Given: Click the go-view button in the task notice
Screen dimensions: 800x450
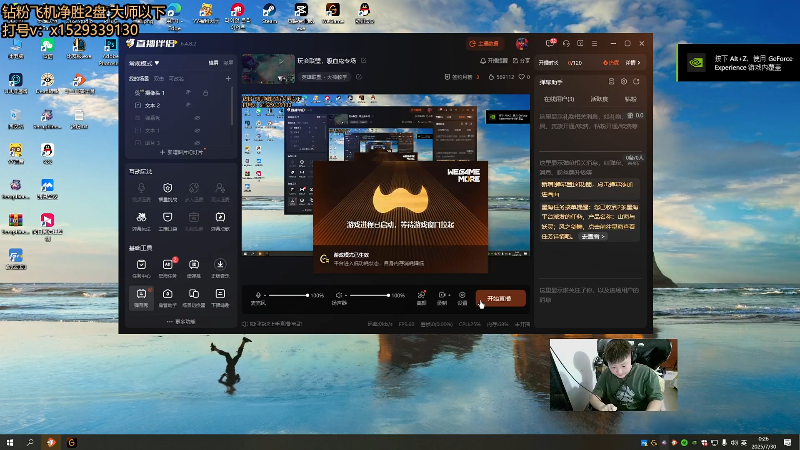Looking at the screenshot, I should (x=593, y=237).
